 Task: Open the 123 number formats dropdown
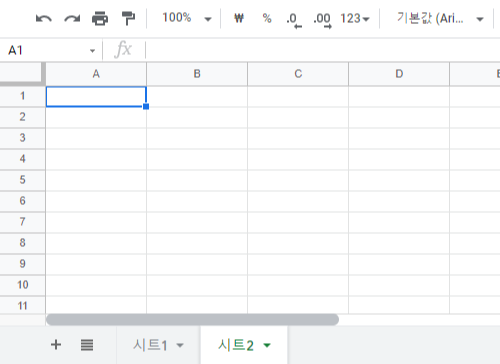(355, 18)
